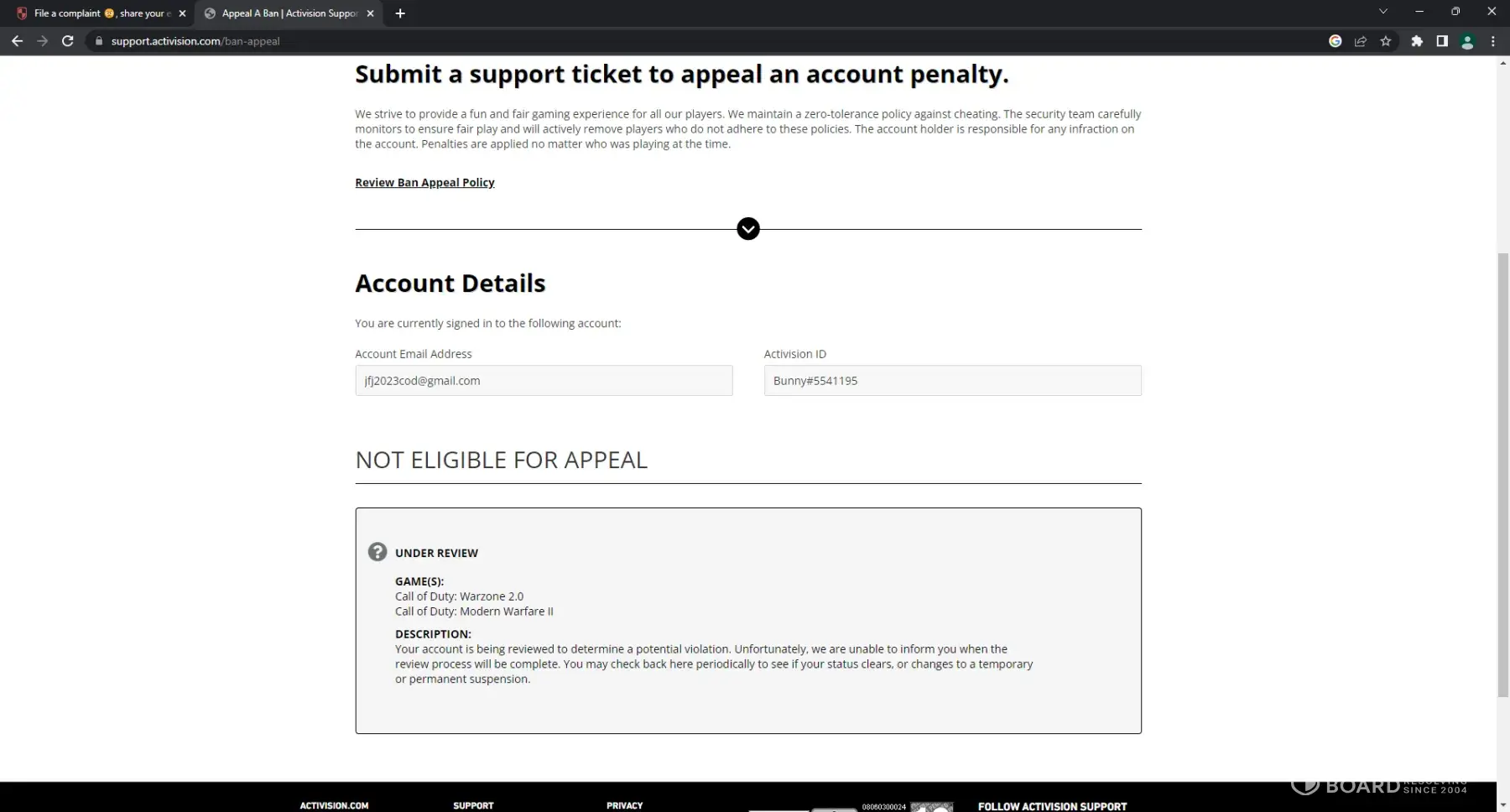Click the share page icon in address bar
The image size is (1510, 812).
pos(1361,41)
